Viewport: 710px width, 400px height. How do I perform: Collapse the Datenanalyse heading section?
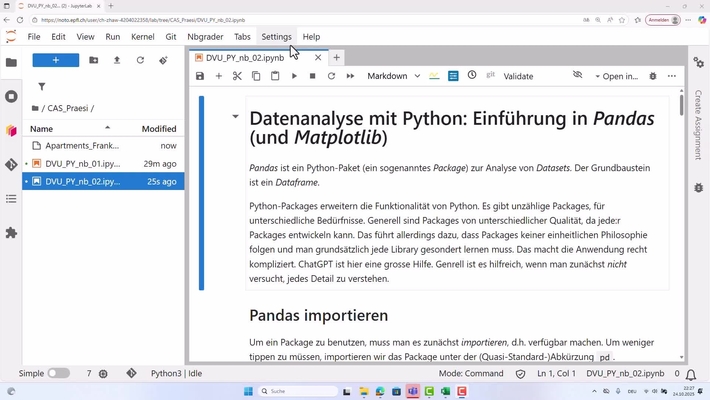click(x=235, y=117)
